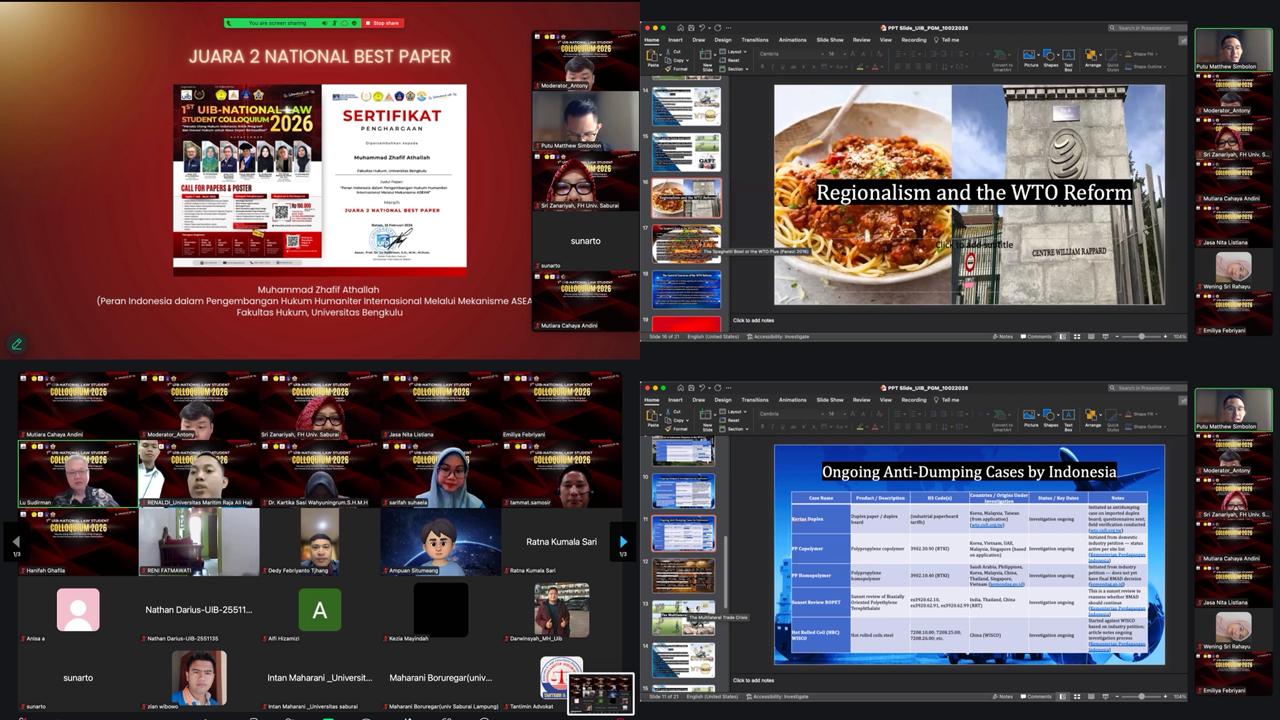Expand Layout dropdown above the WTO Reform slide

[736, 51]
